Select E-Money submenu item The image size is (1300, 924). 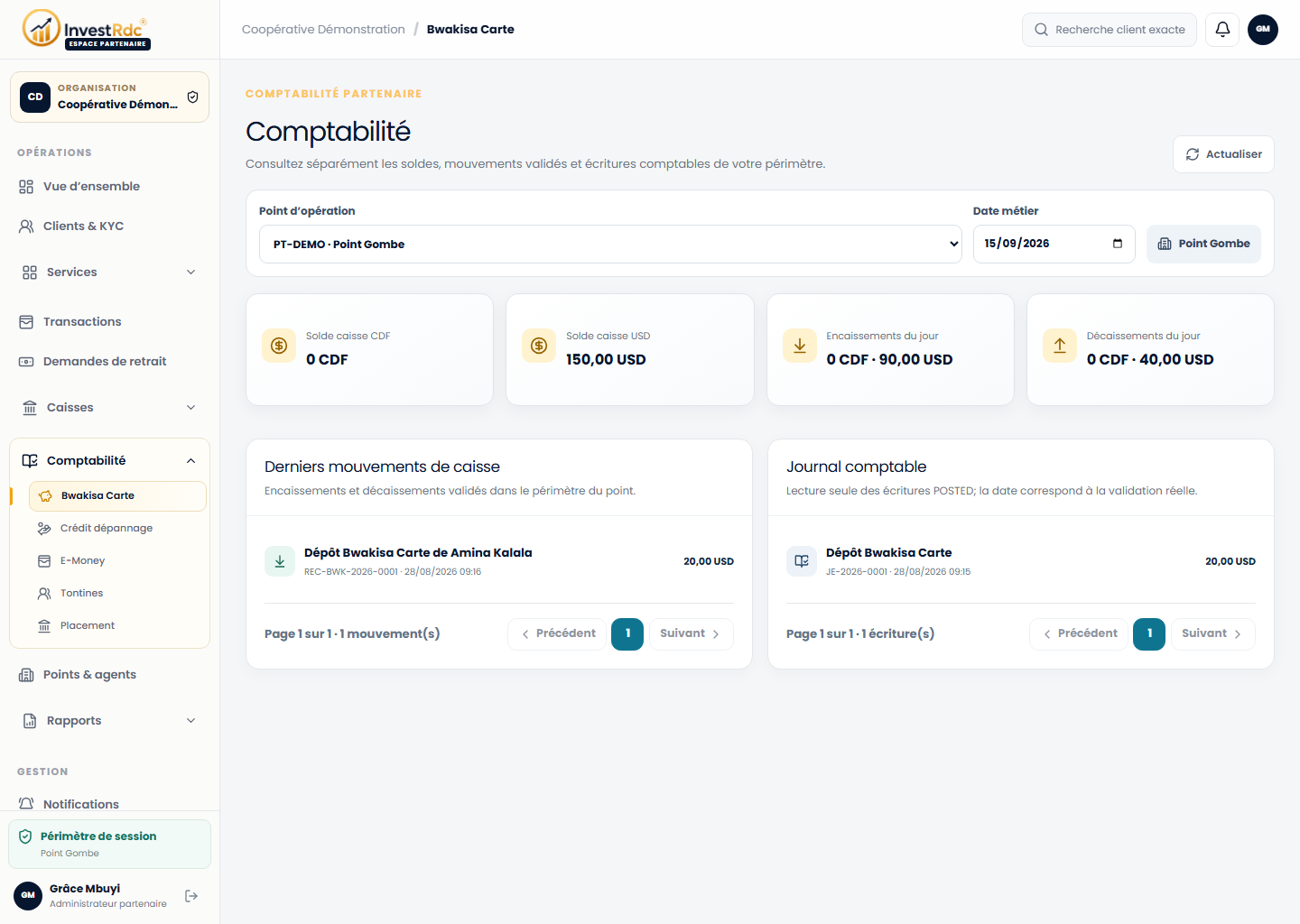tap(117, 561)
